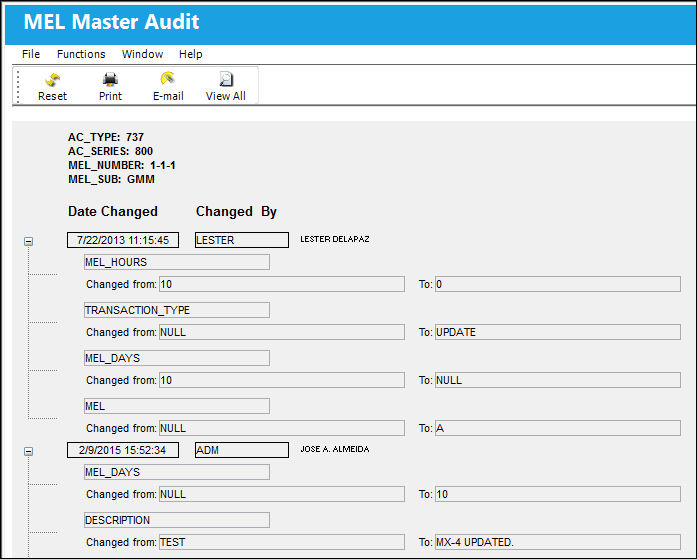The width and height of the screenshot is (697, 559).
Task: Click MEL_HOURS Changed from value 10
Action: [282, 284]
